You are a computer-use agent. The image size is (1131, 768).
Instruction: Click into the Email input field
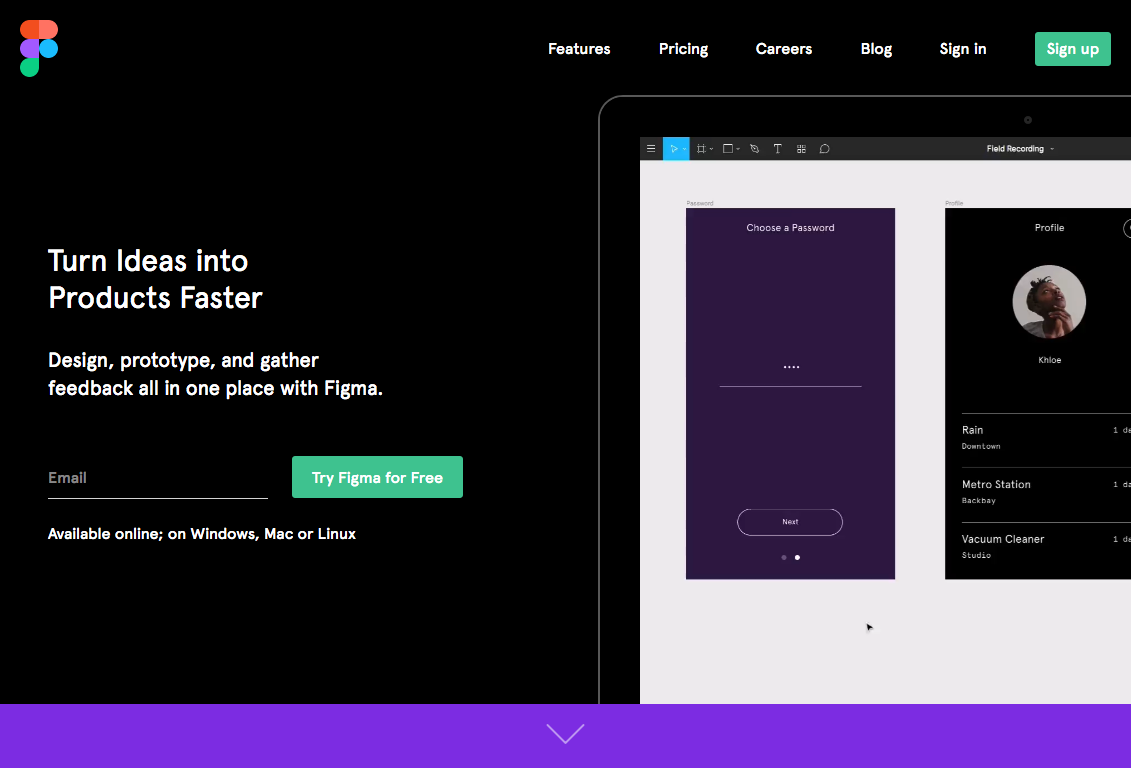[x=157, y=478]
